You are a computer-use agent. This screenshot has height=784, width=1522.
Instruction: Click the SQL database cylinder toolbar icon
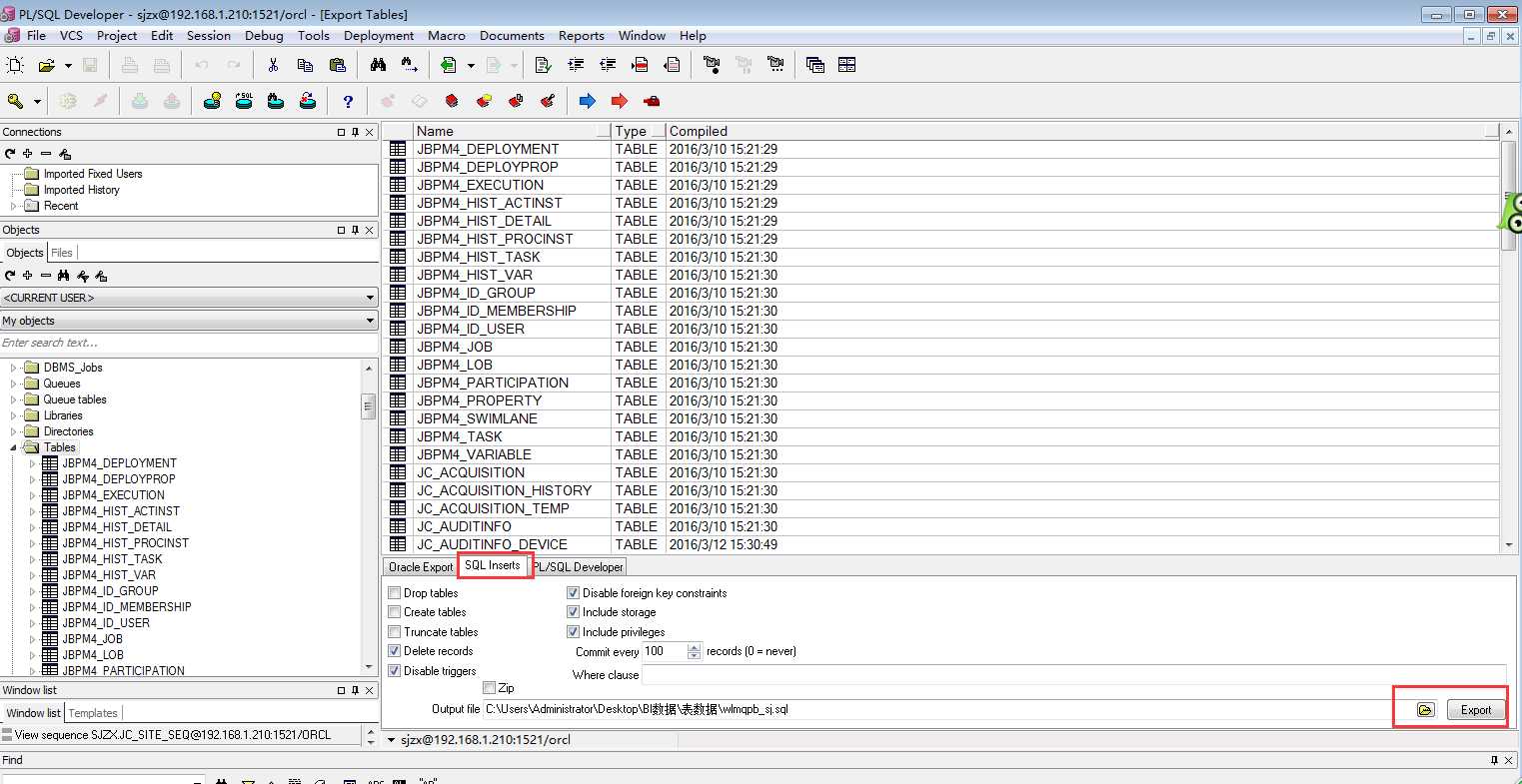pyautogui.click(x=244, y=101)
